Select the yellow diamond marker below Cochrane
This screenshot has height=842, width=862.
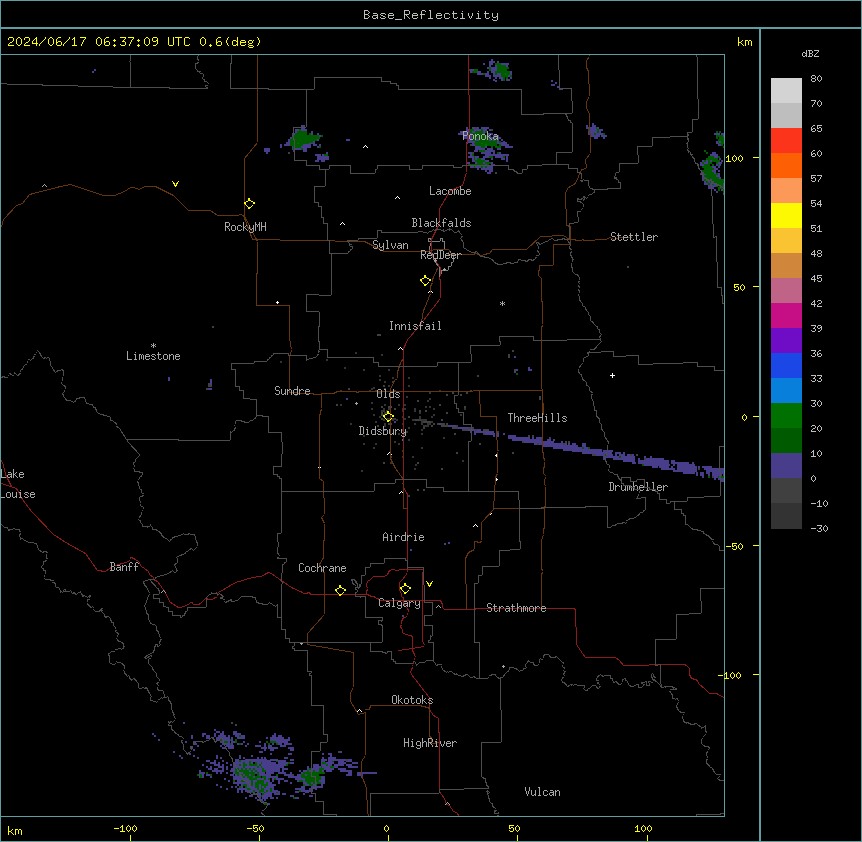(340, 590)
